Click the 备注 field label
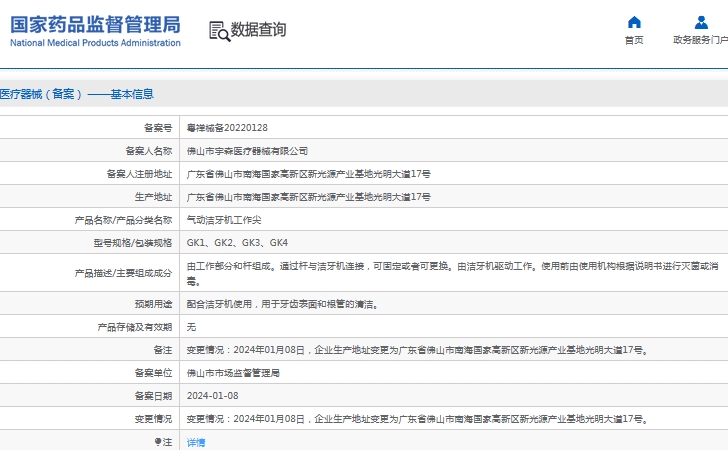Image resolution: width=728 pixels, height=450 pixels. point(162,350)
